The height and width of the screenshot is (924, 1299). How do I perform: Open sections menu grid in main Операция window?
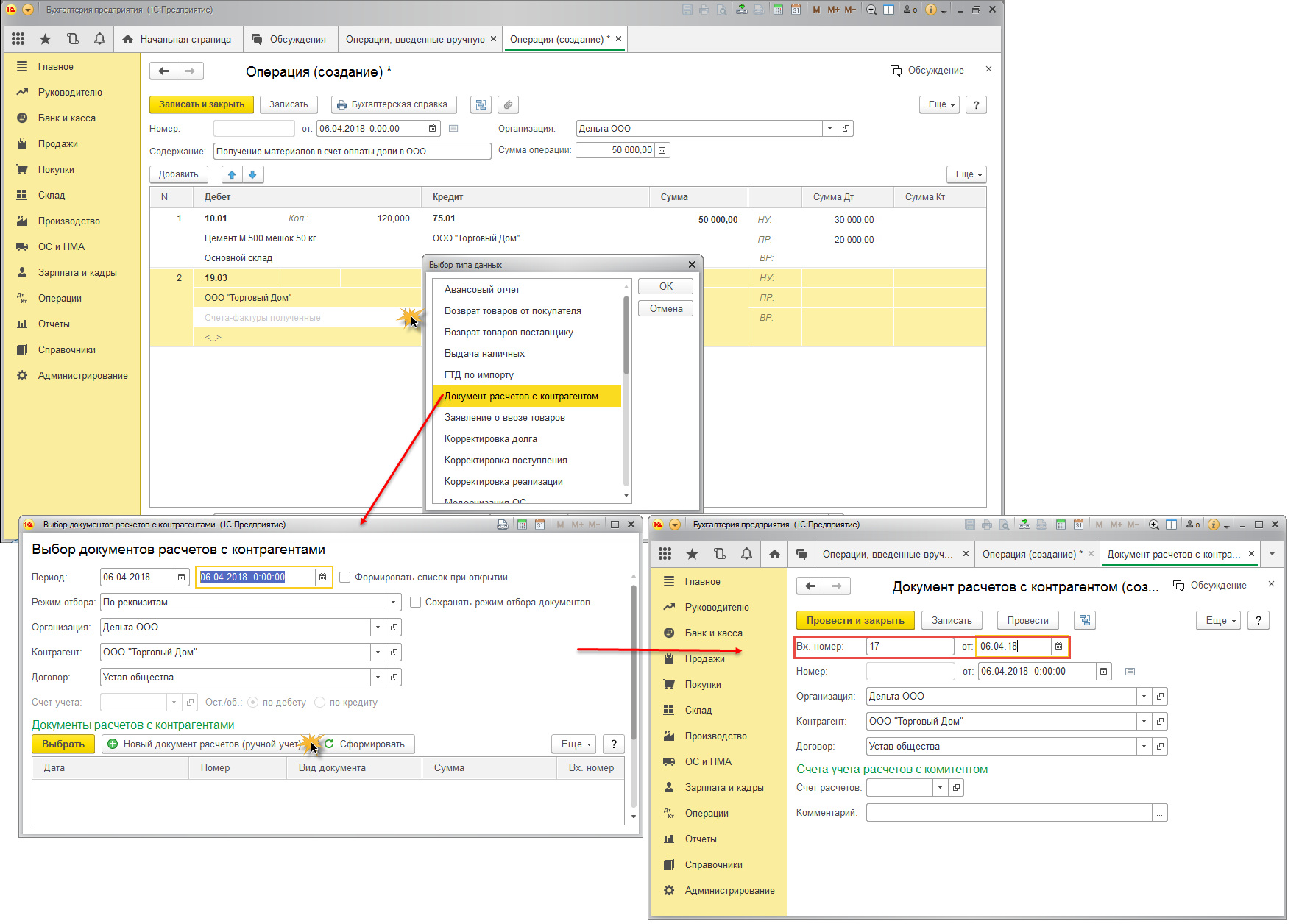[x=18, y=39]
